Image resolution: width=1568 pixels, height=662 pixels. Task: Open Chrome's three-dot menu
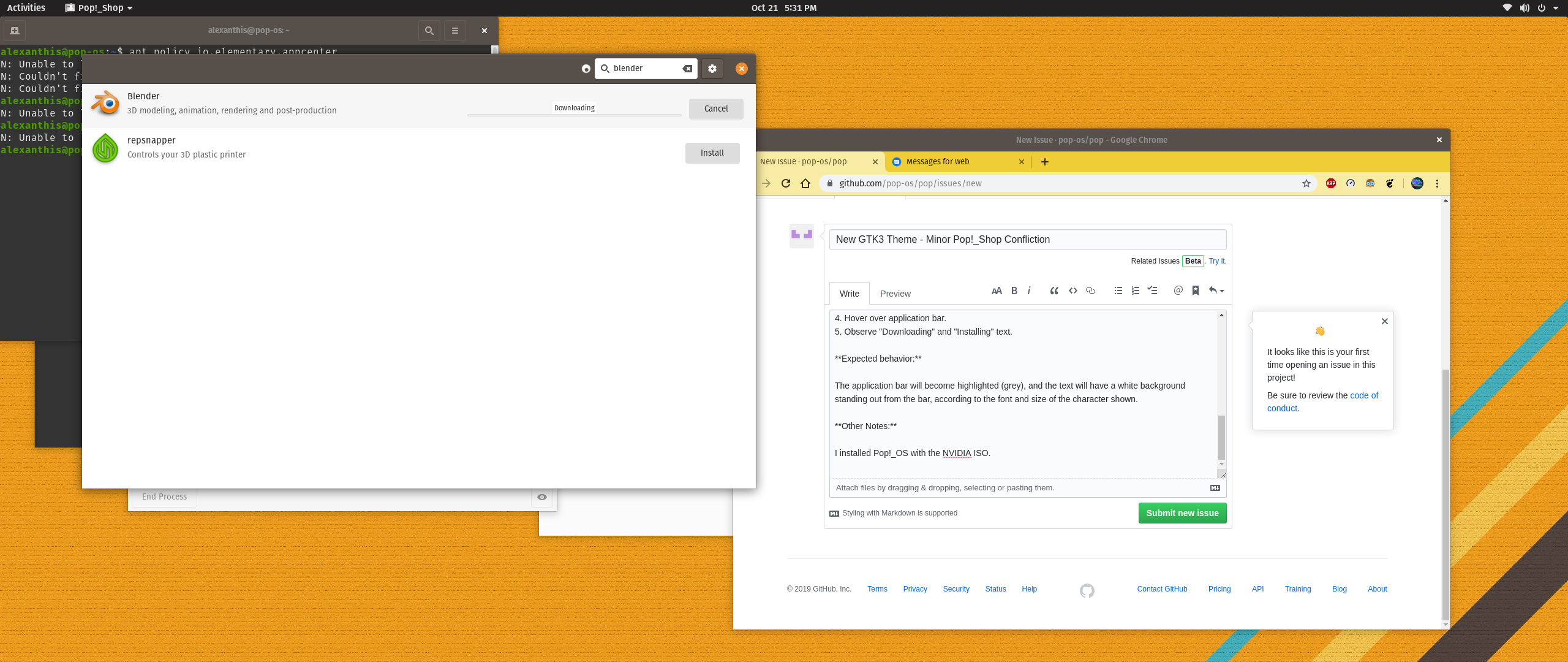[x=1437, y=183]
